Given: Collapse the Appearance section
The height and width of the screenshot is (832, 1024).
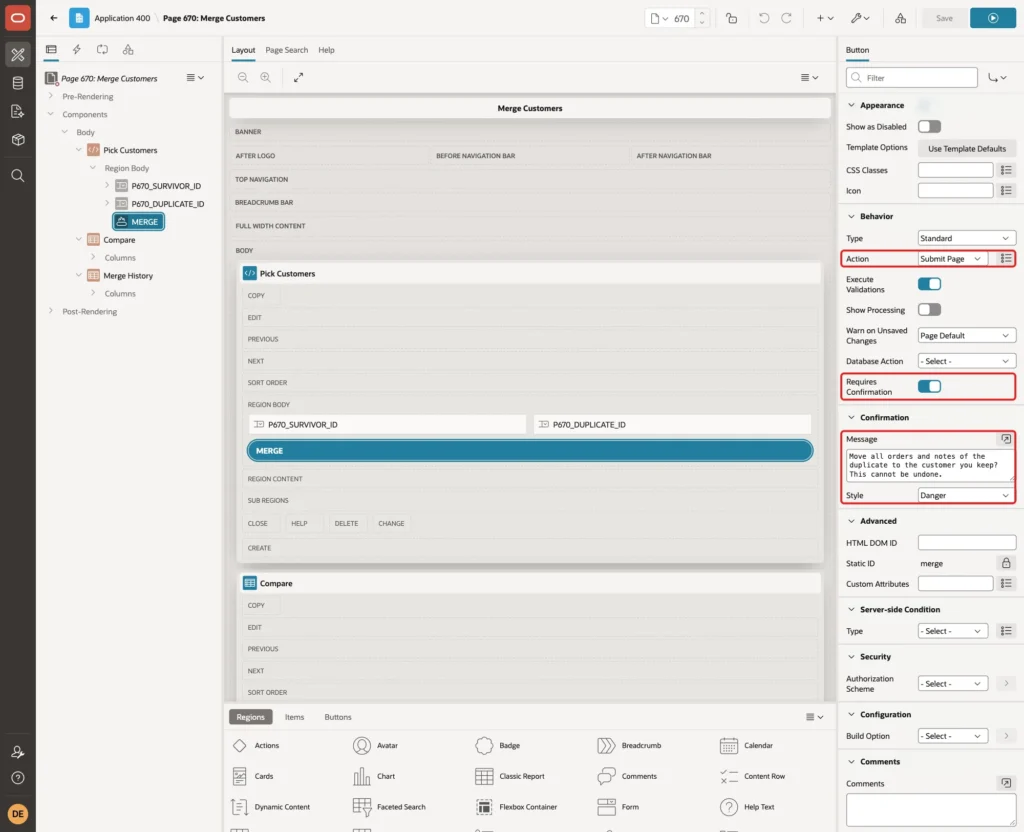Looking at the screenshot, I should 851,105.
